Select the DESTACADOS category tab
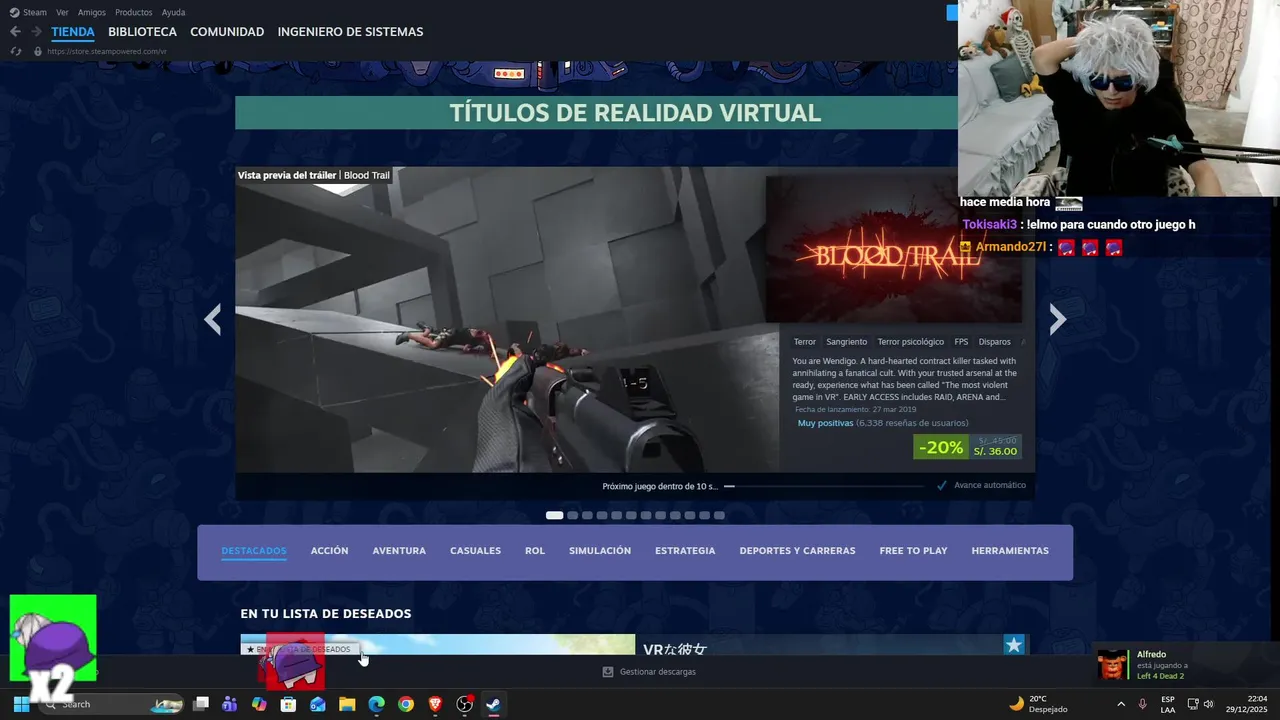The width and height of the screenshot is (1280, 720). [x=254, y=551]
